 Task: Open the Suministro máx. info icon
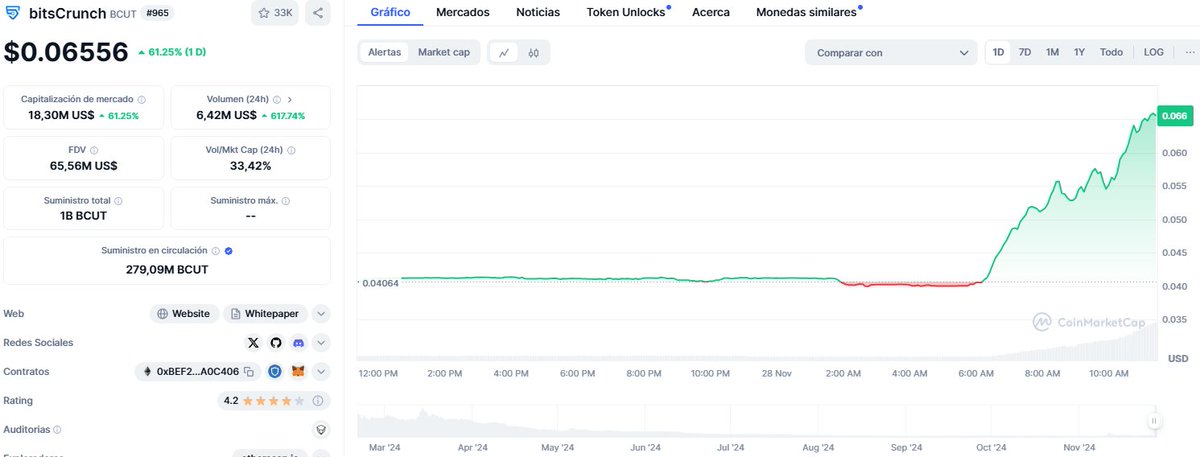click(x=285, y=201)
